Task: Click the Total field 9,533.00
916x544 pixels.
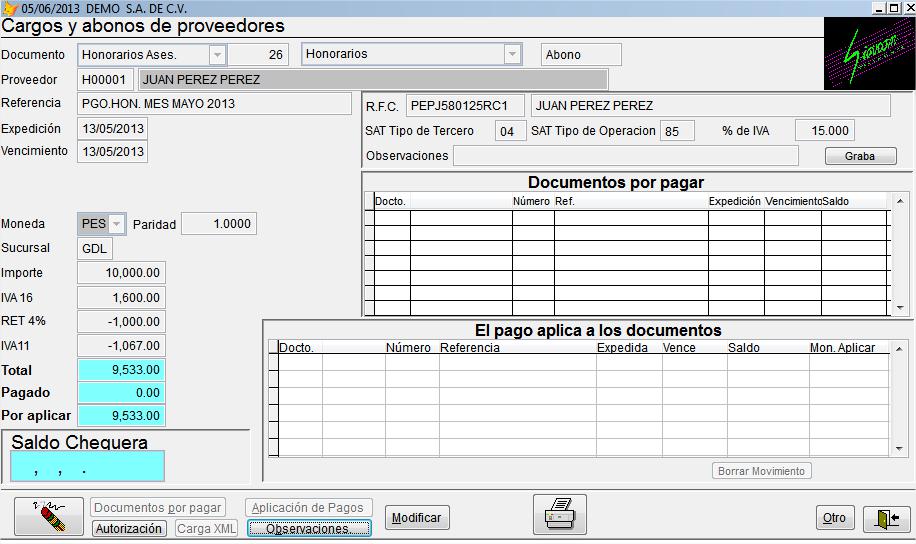Action: pyautogui.click(x=122, y=370)
